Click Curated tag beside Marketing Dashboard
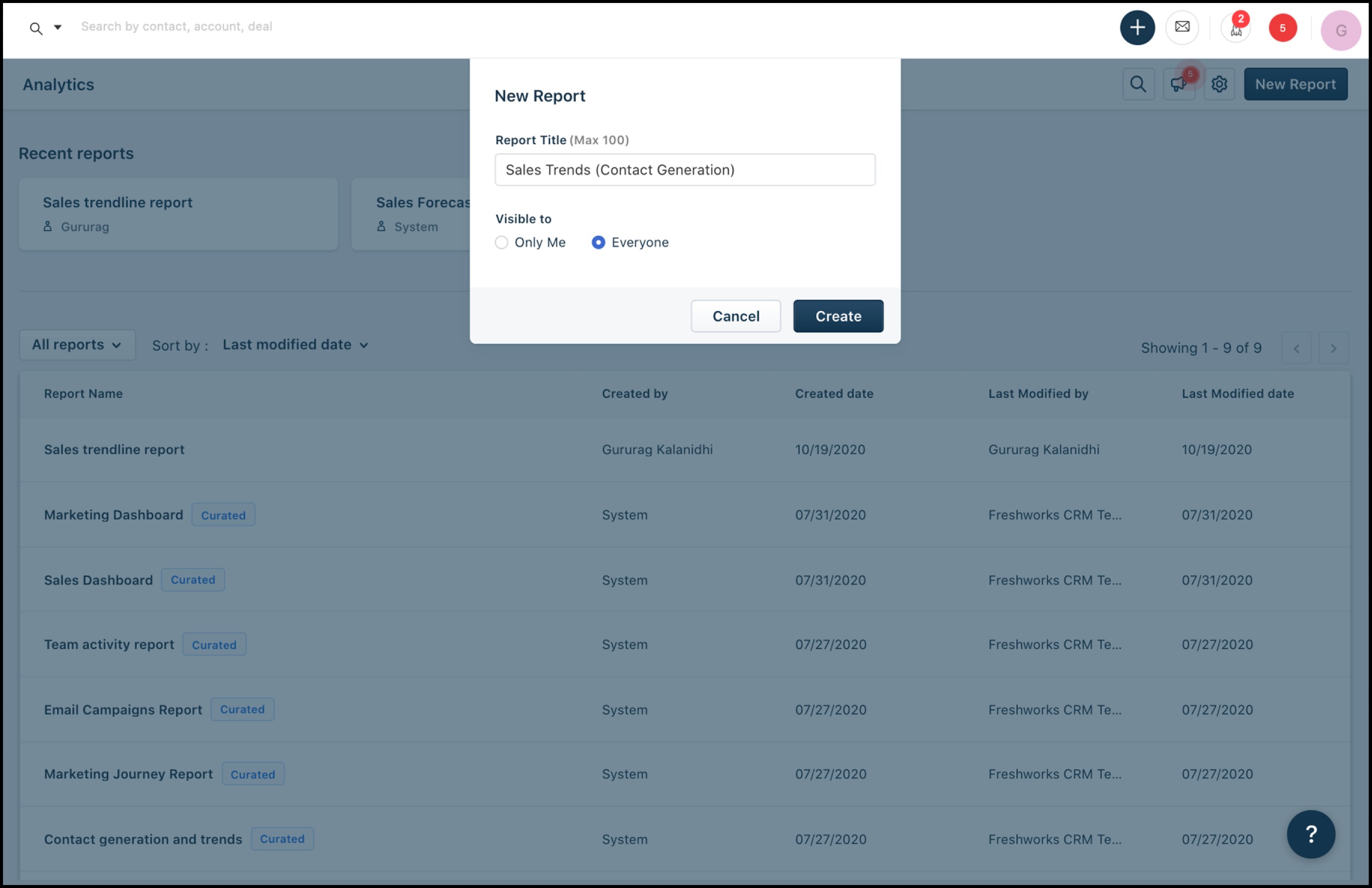Image resolution: width=1372 pixels, height=888 pixels. tap(223, 514)
